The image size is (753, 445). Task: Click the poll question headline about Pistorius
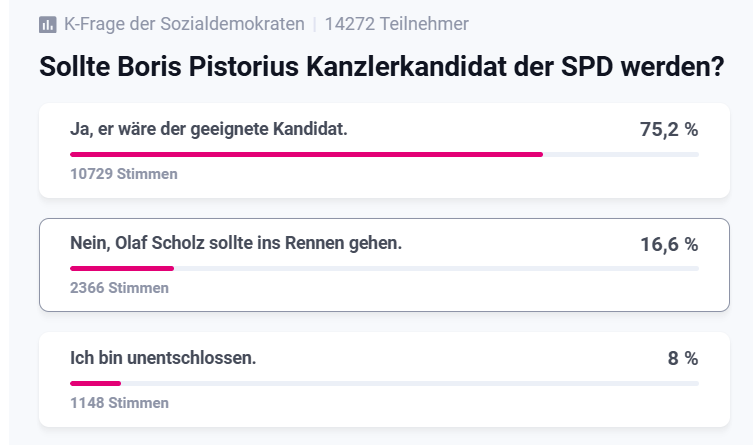click(381, 67)
